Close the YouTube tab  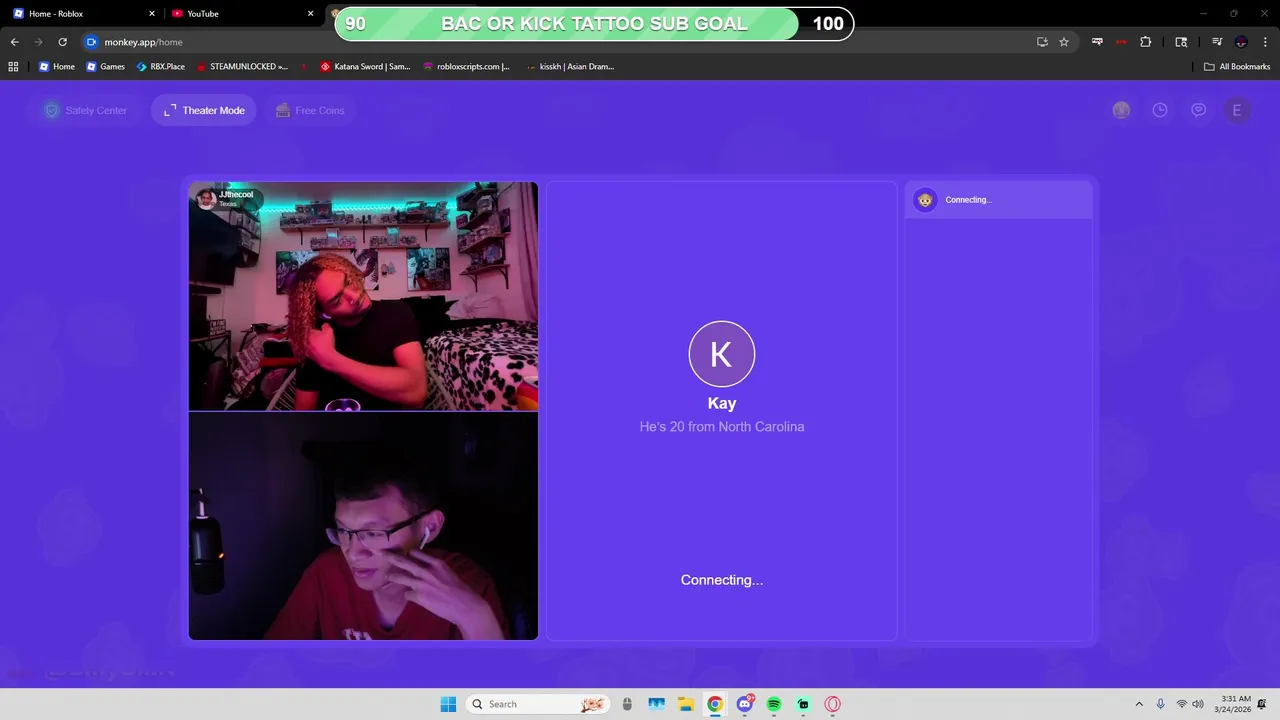pos(310,13)
